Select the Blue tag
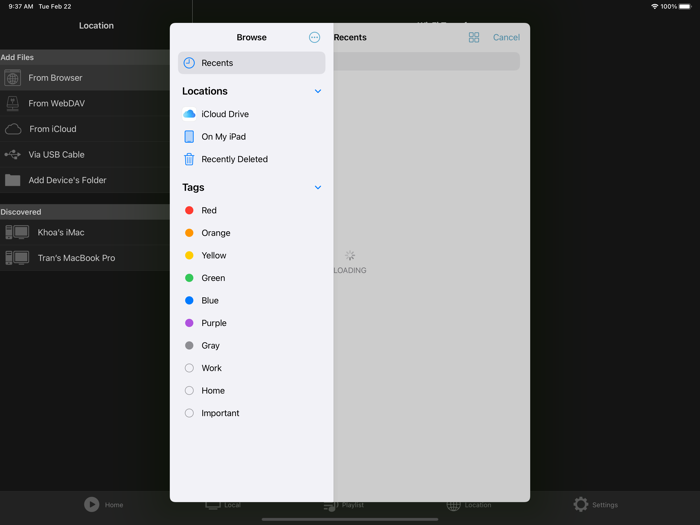 [x=251, y=300]
